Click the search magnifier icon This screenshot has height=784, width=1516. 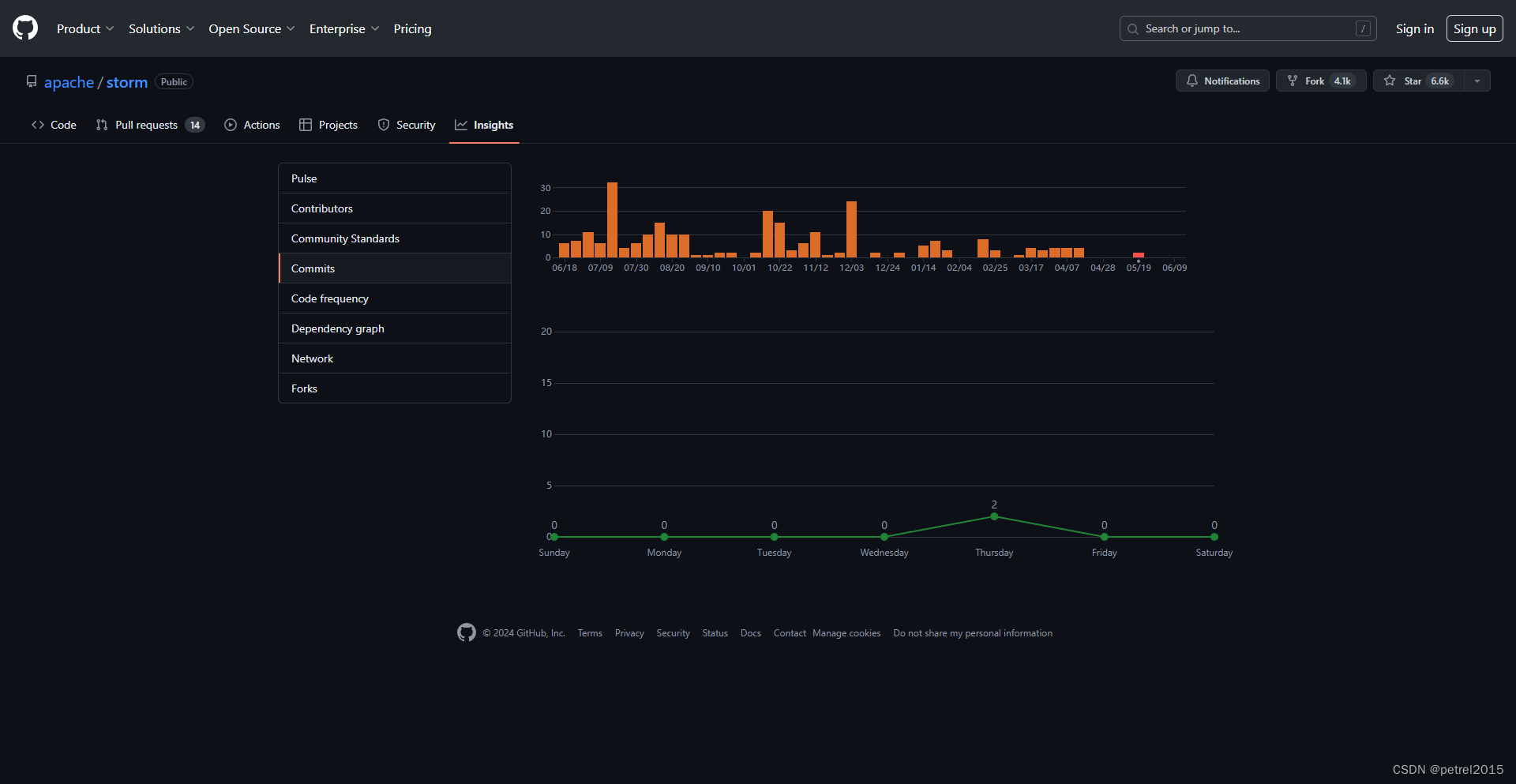click(x=1133, y=29)
